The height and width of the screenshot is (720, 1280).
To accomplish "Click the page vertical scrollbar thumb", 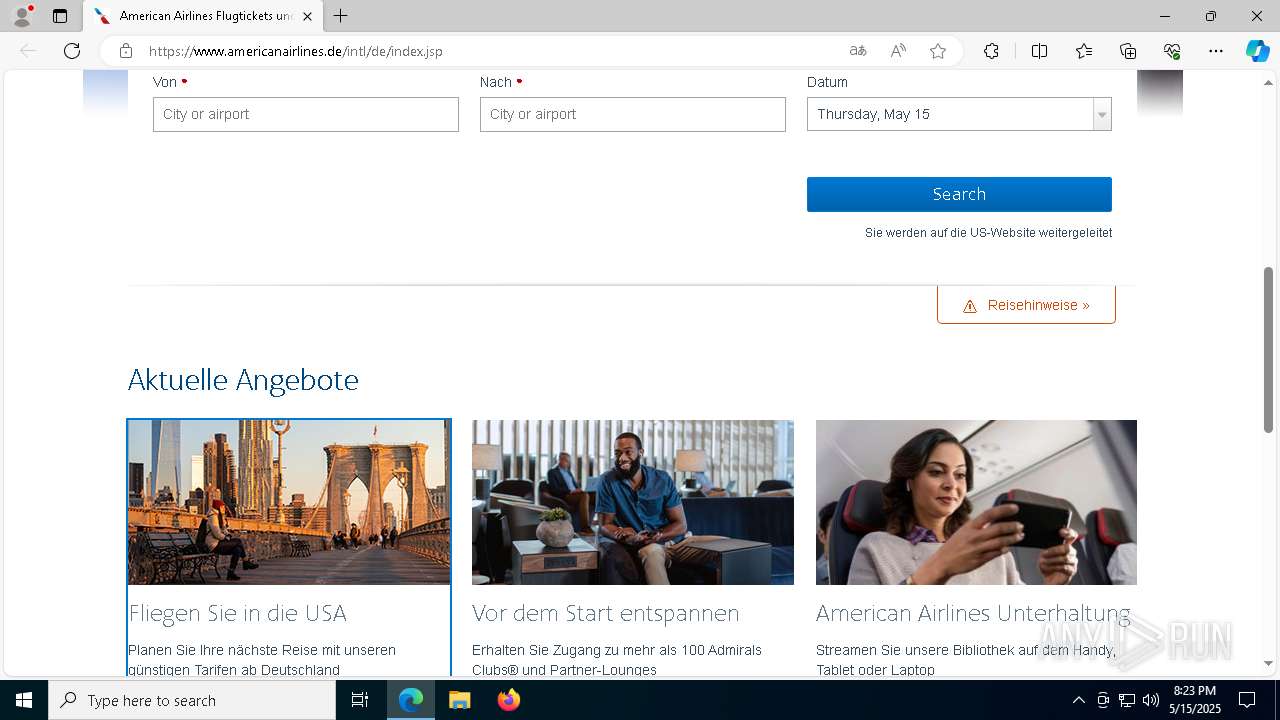I will click(1269, 350).
